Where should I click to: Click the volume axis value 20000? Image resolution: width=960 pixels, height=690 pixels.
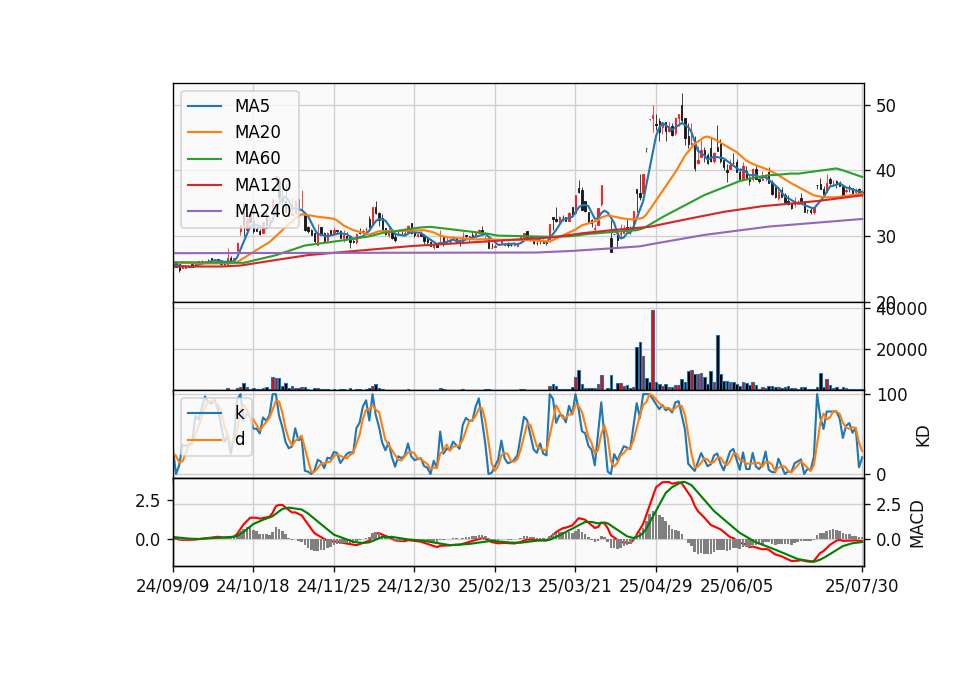click(x=901, y=350)
